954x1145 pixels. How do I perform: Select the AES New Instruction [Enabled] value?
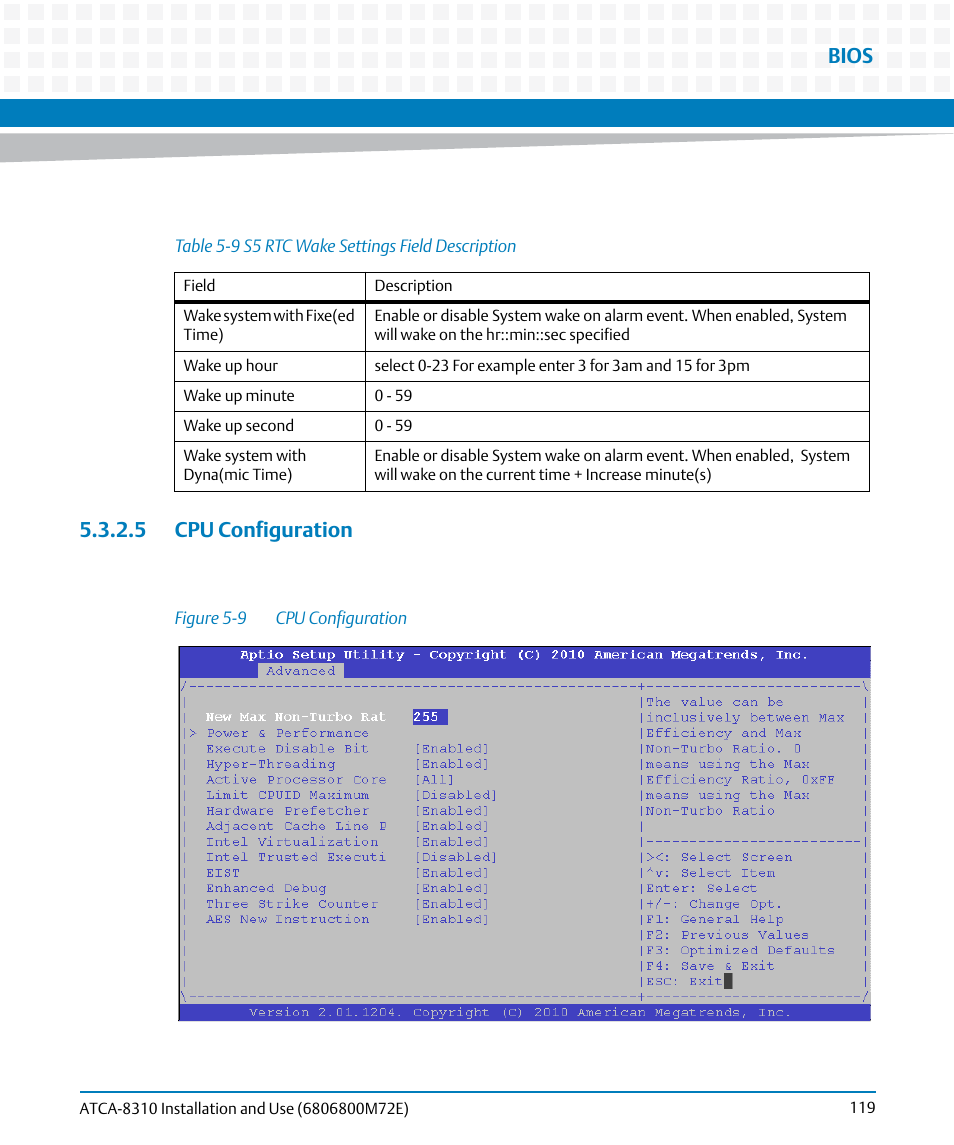(451, 919)
